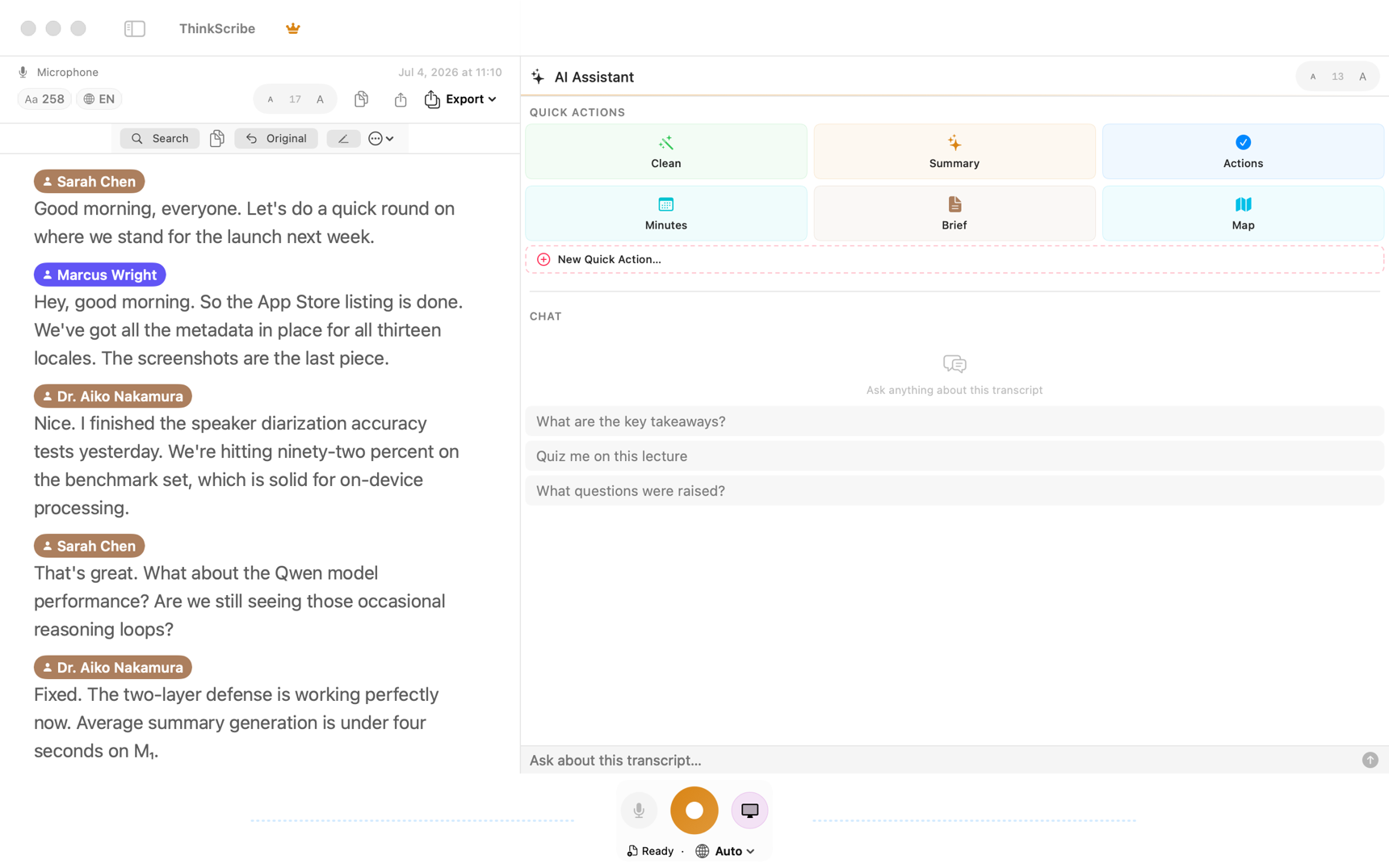Run the Clean quick action

[666, 152]
